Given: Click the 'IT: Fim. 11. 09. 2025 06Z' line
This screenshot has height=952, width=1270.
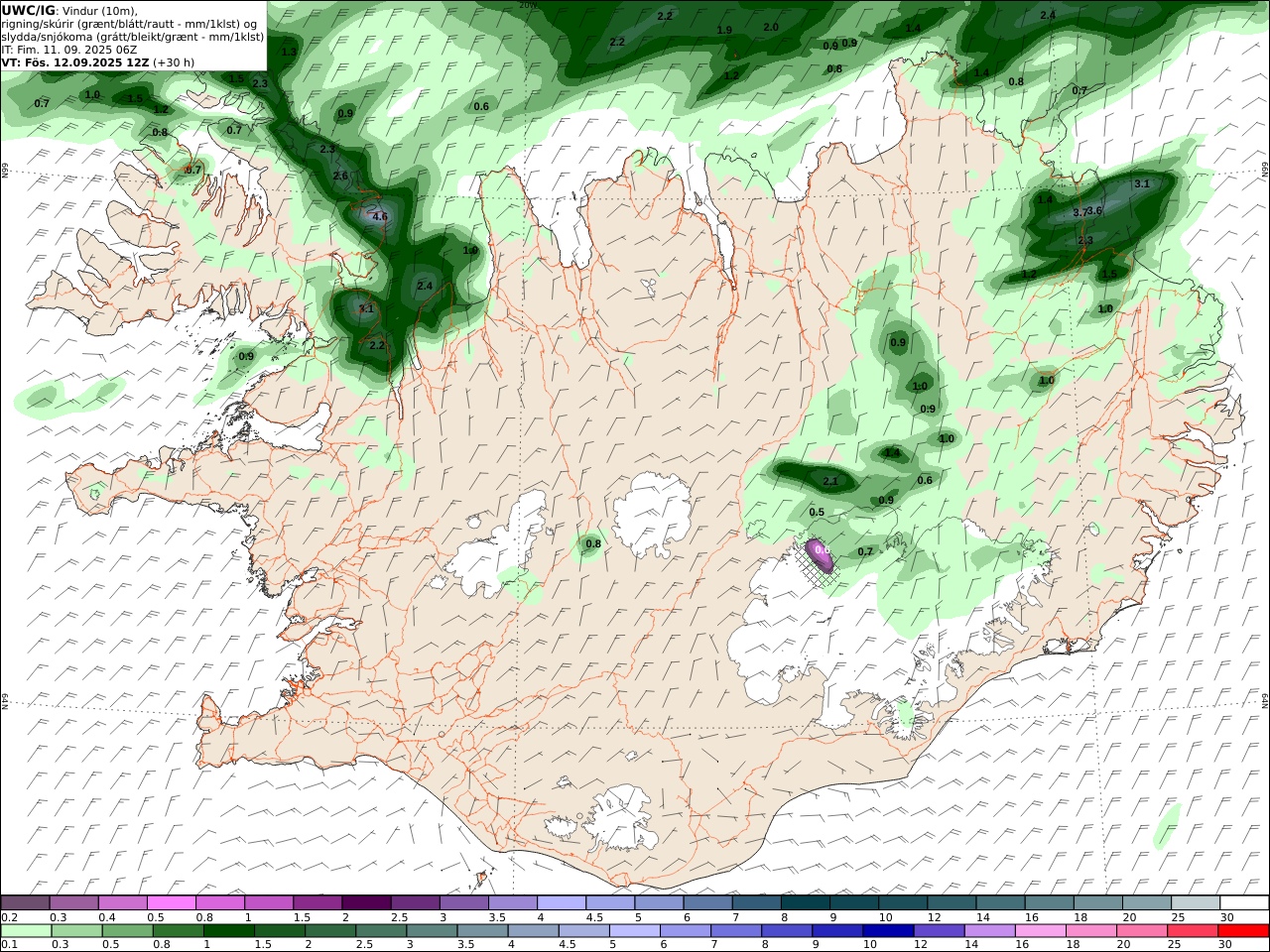Looking at the screenshot, I should pos(69,49).
